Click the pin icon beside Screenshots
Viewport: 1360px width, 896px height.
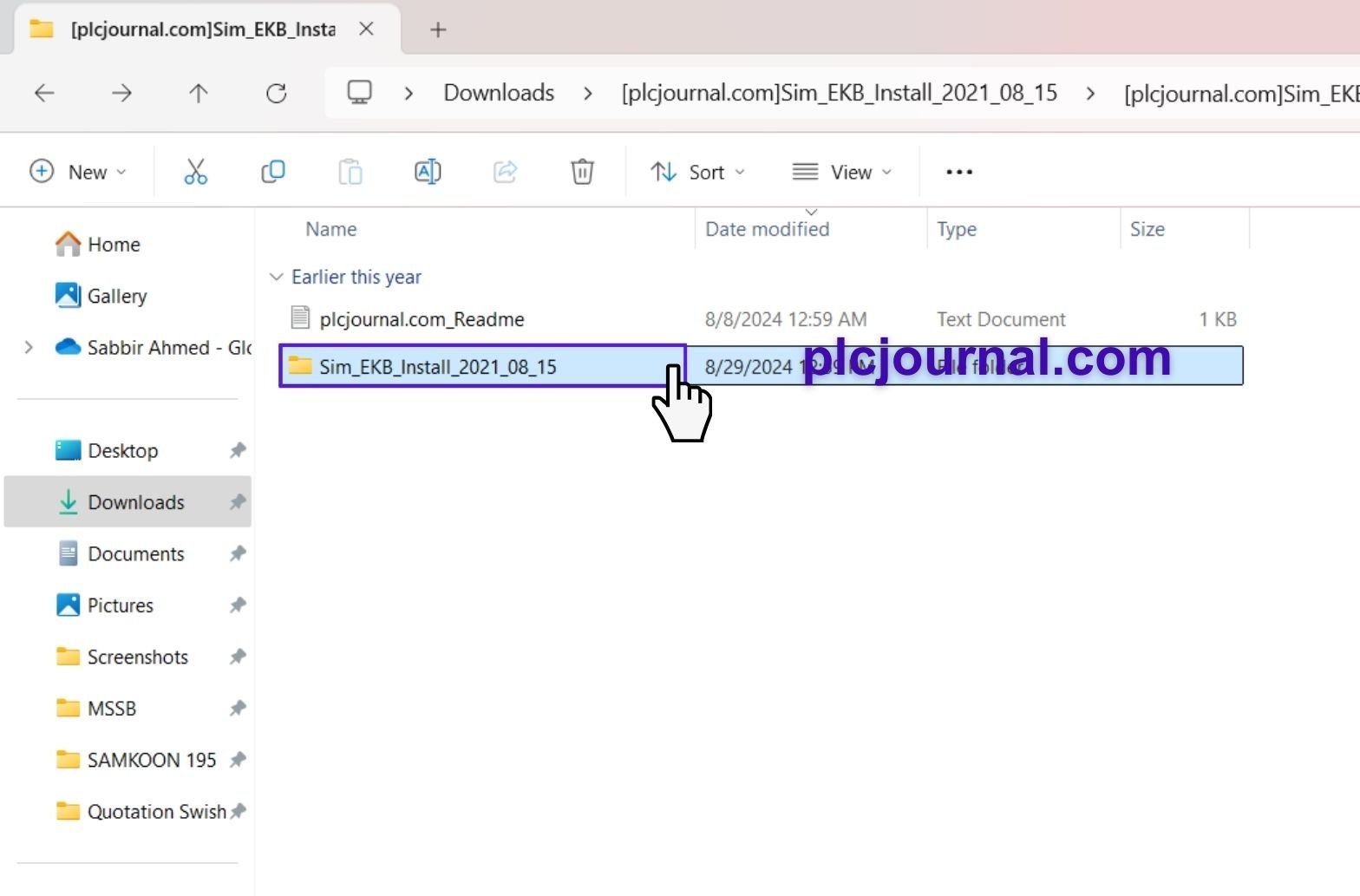238,657
